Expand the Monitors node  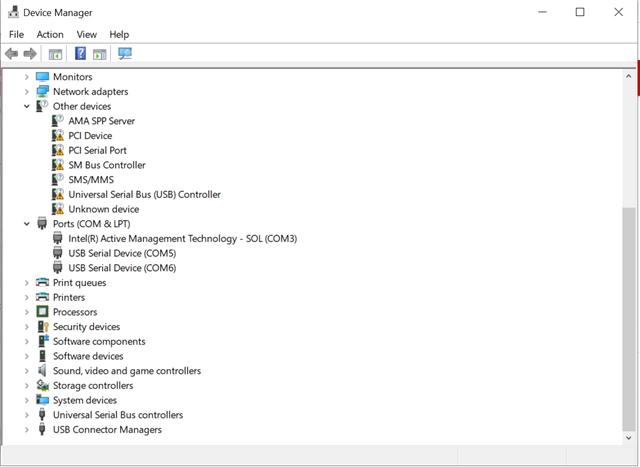(27, 77)
